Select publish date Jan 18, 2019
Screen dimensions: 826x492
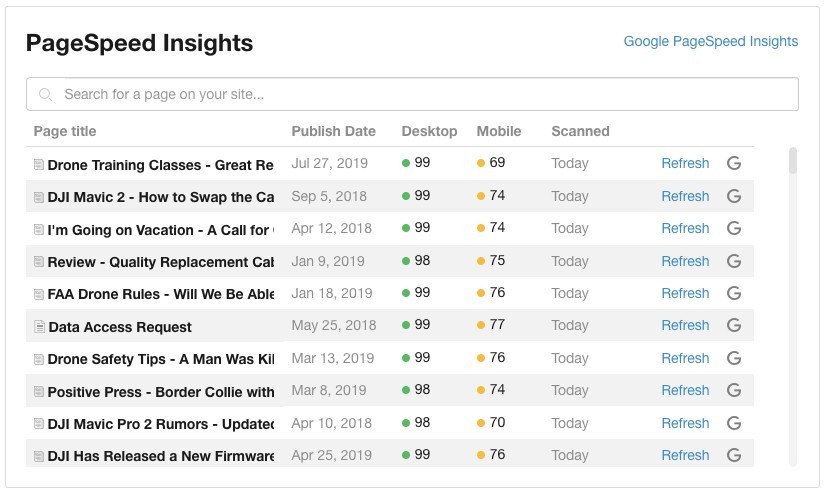tap(332, 293)
